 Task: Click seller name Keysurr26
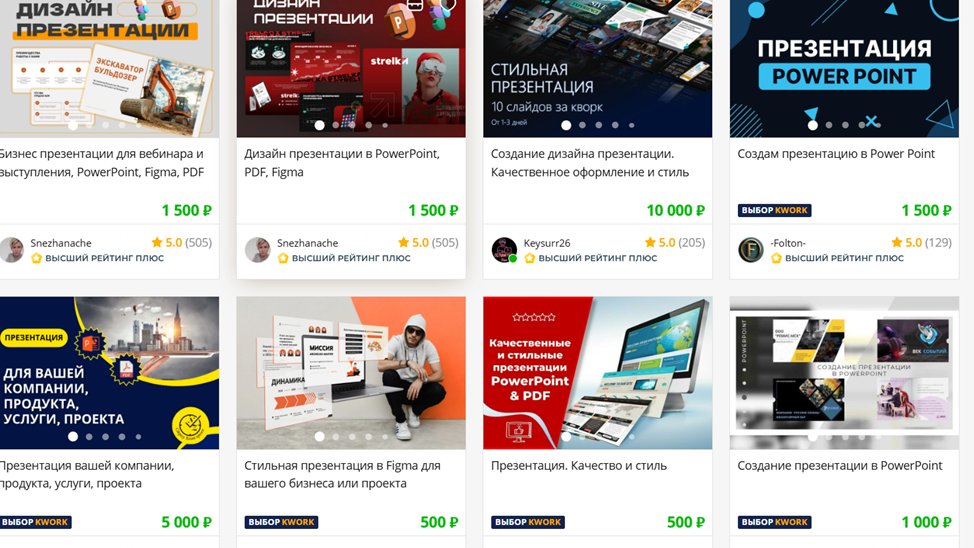(547, 243)
